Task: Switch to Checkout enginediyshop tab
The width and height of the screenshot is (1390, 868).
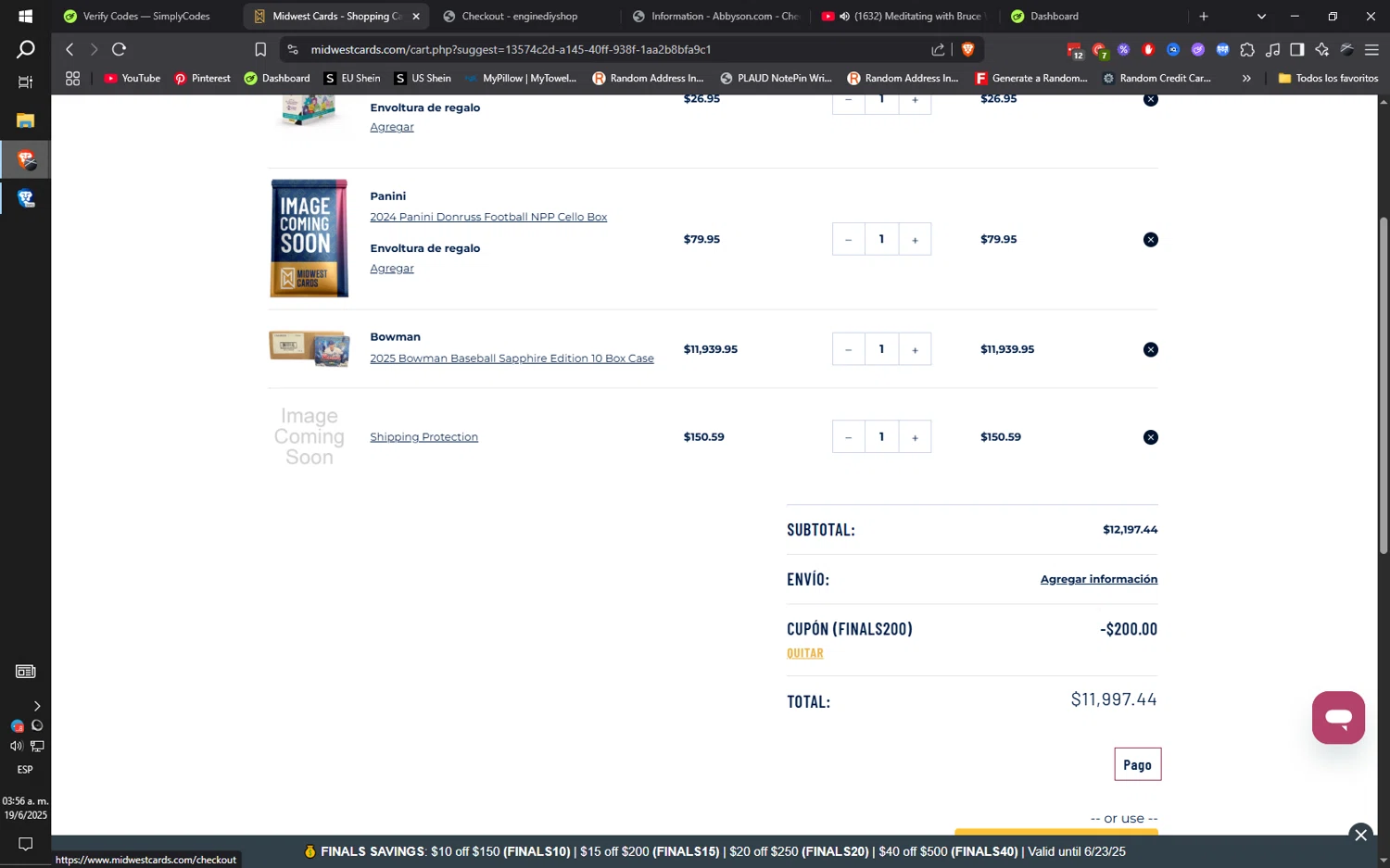Action: pyautogui.click(x=522, y=17)
